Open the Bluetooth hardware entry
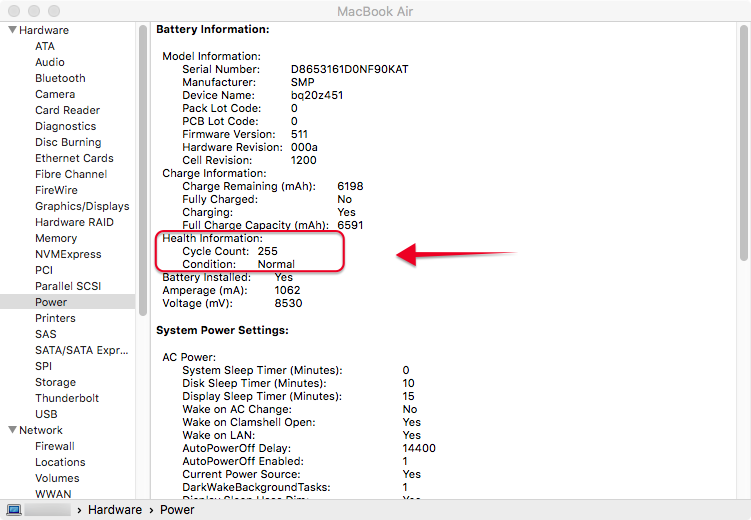The height and width of the screenshot is (520, 751). 60,79
